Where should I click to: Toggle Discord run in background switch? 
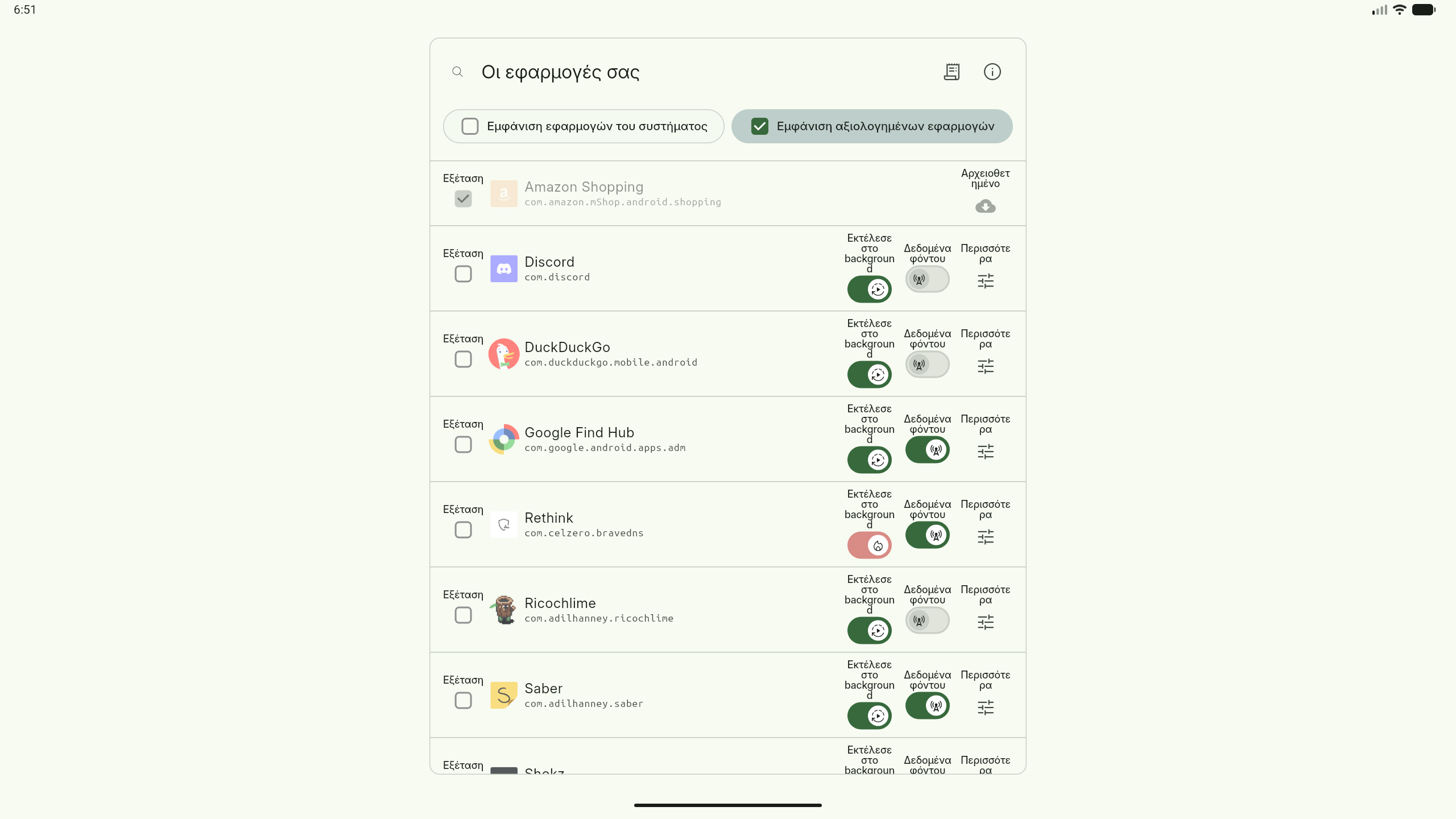click(x=870, y=289)
